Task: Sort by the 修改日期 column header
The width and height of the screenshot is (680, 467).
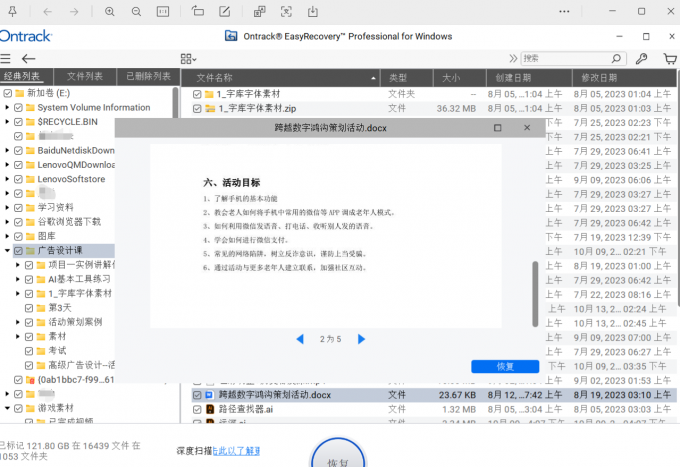Action: pos(624,78)
